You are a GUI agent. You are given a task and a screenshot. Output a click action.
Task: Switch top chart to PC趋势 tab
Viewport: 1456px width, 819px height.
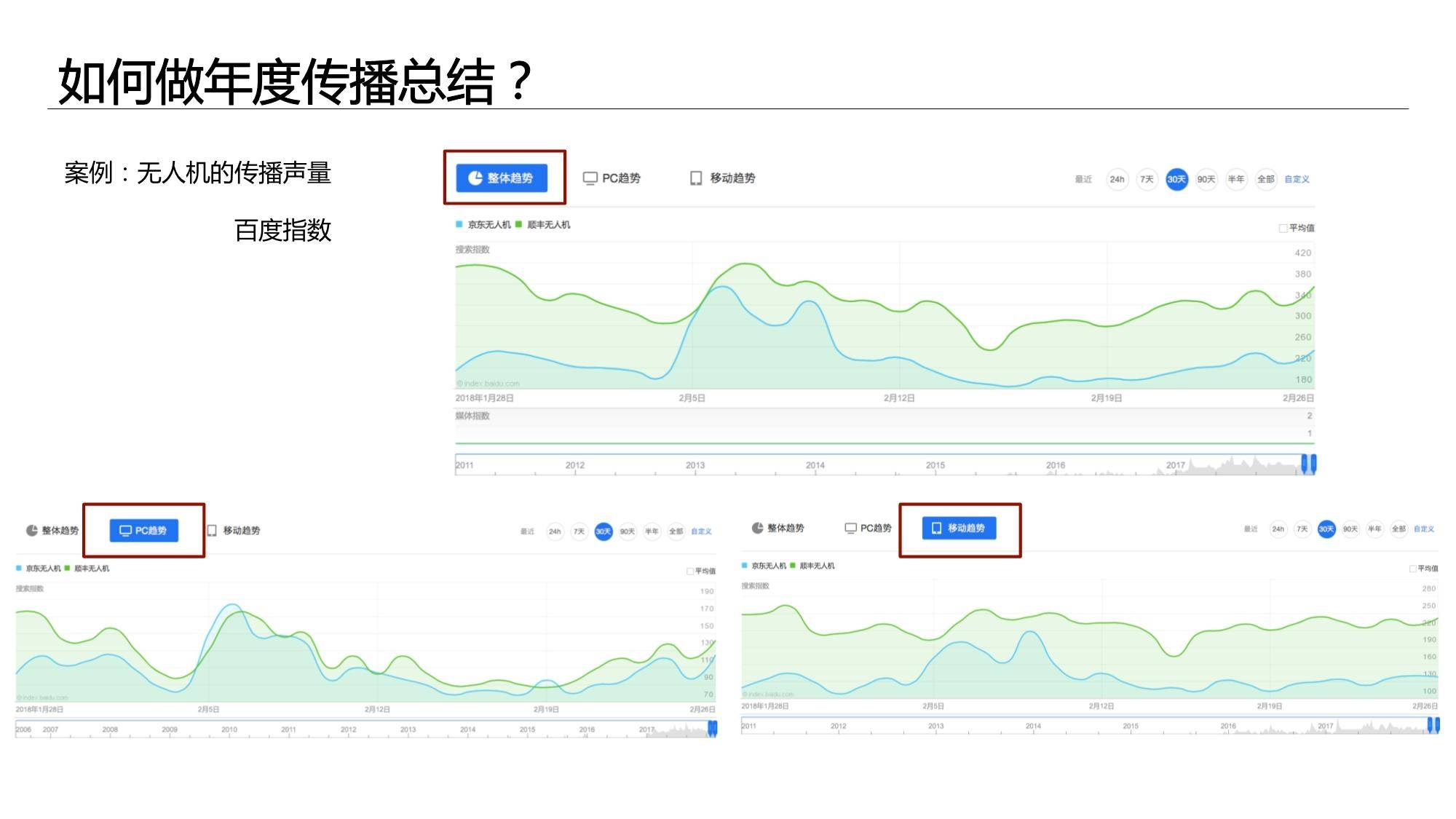(612, 178)
